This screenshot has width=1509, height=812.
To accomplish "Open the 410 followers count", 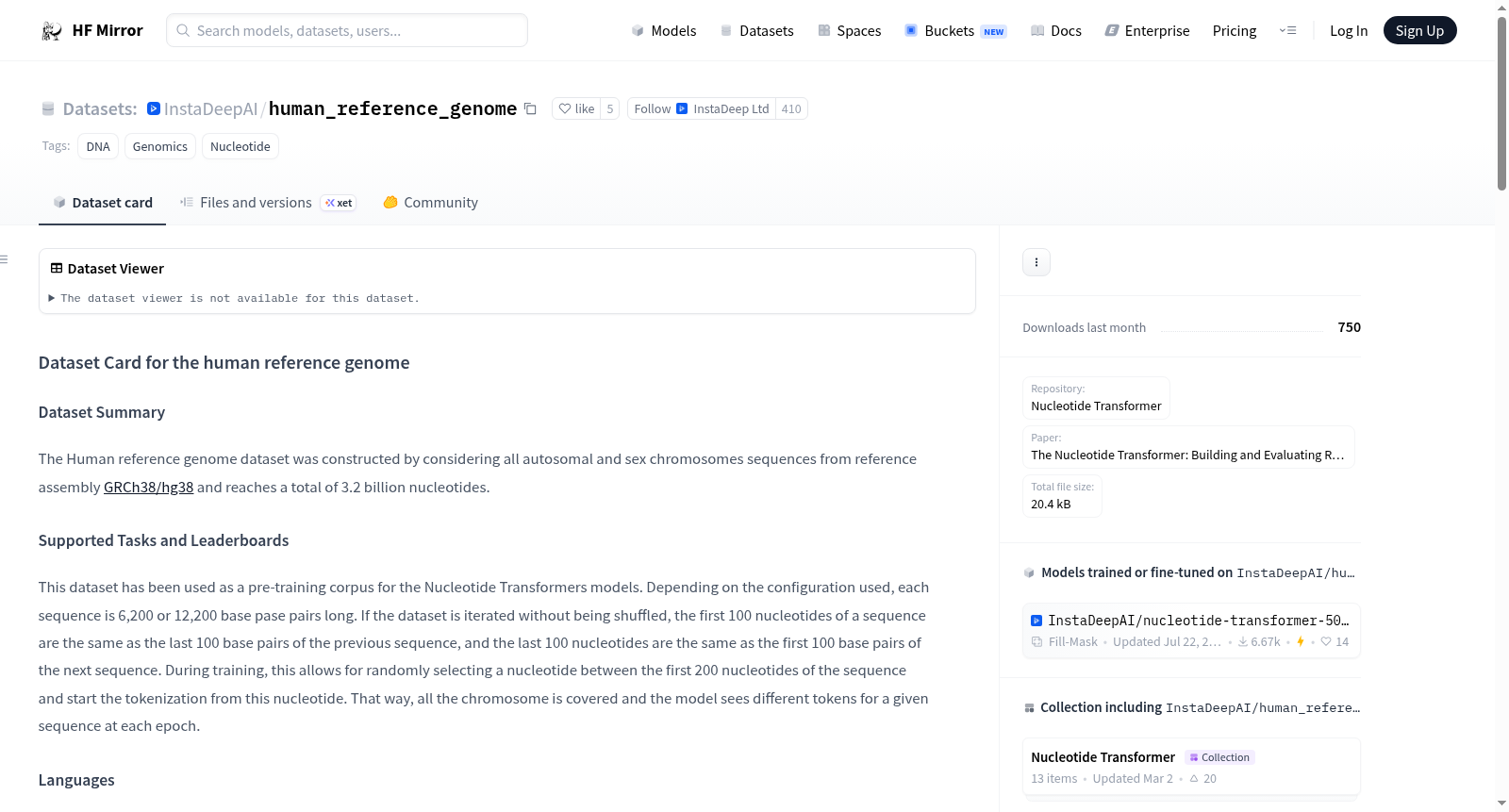I will (x=791, y=109).
